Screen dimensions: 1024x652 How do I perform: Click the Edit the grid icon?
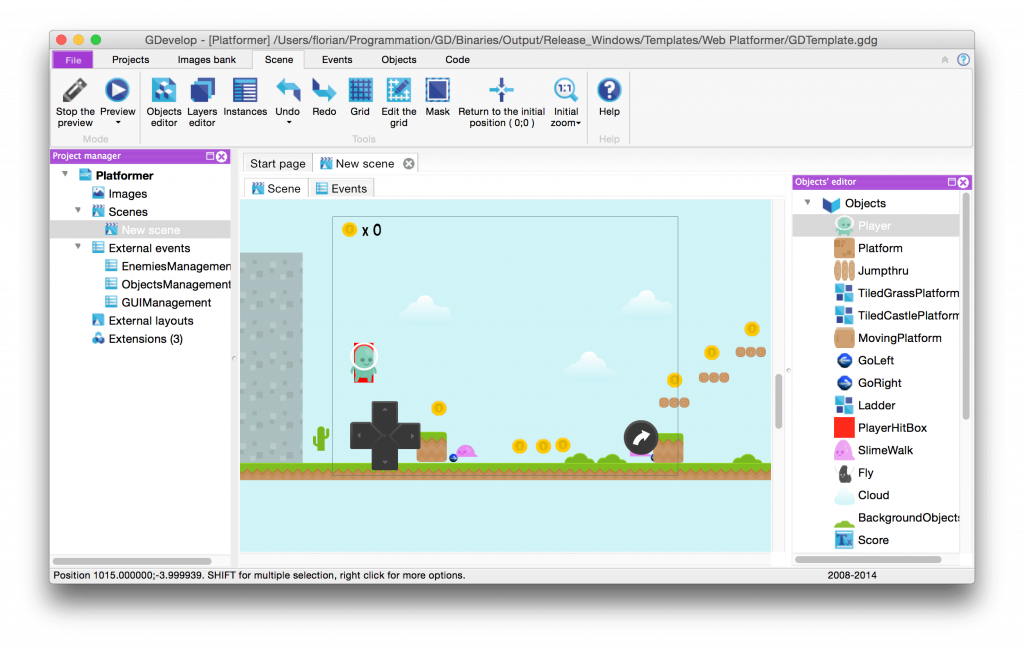pos(399,91)
